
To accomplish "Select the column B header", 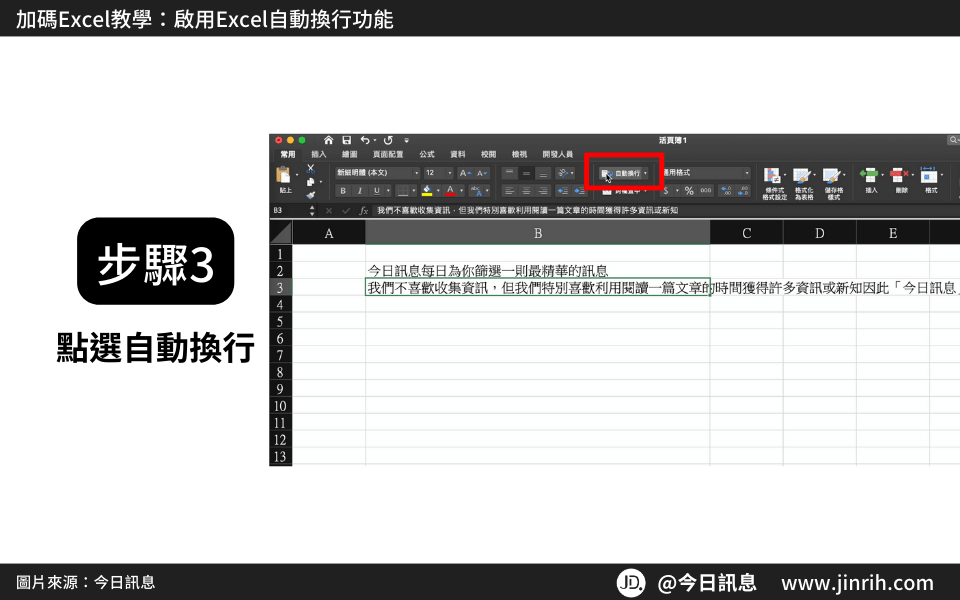I will (538, 233).
